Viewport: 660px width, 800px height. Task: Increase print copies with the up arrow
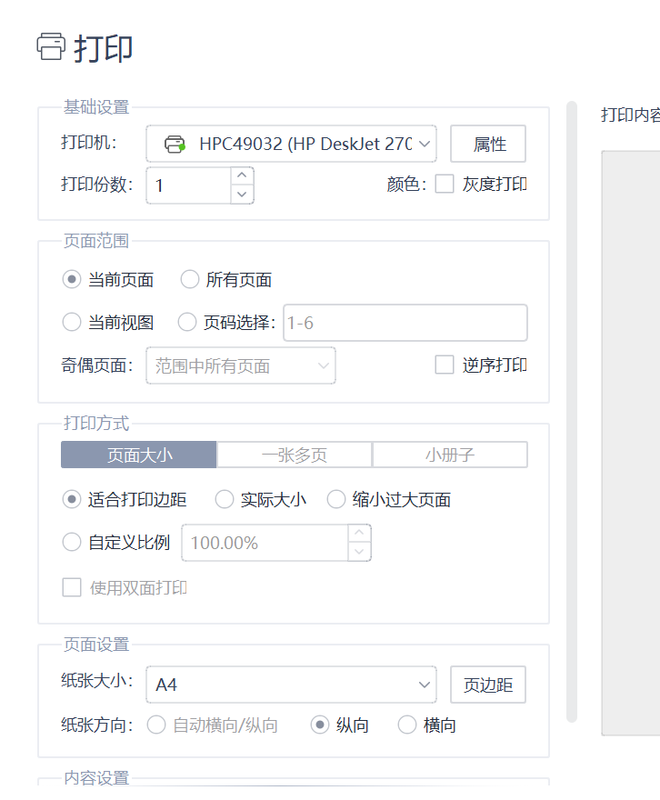pyautogui.click(x=242, y=176)
